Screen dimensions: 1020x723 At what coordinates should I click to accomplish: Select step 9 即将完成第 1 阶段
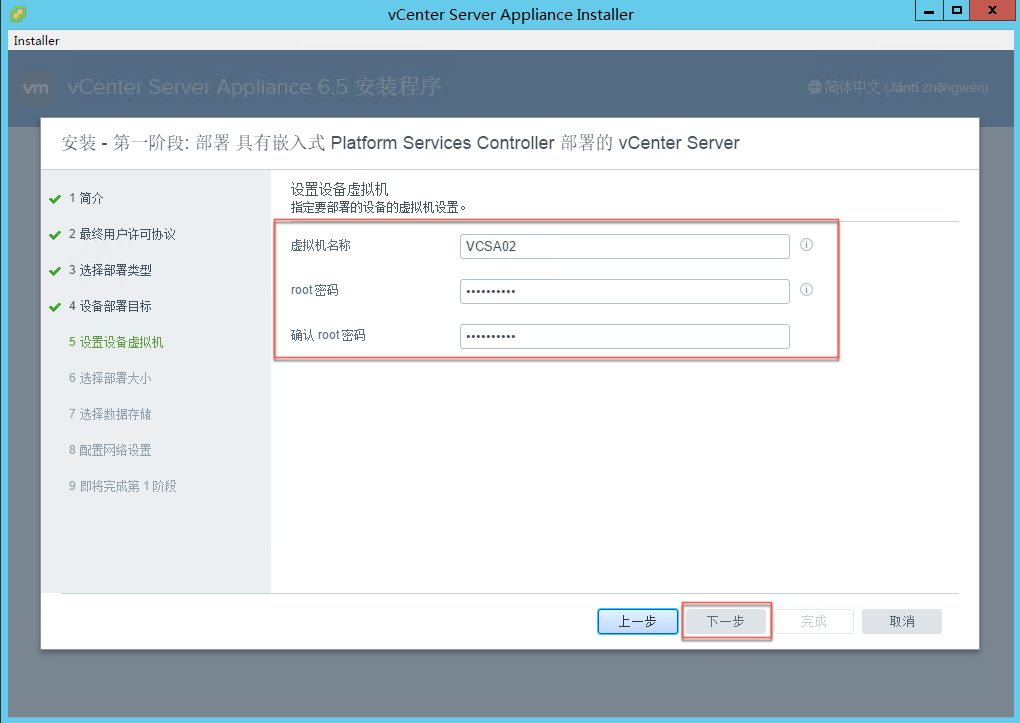point(122,486)
